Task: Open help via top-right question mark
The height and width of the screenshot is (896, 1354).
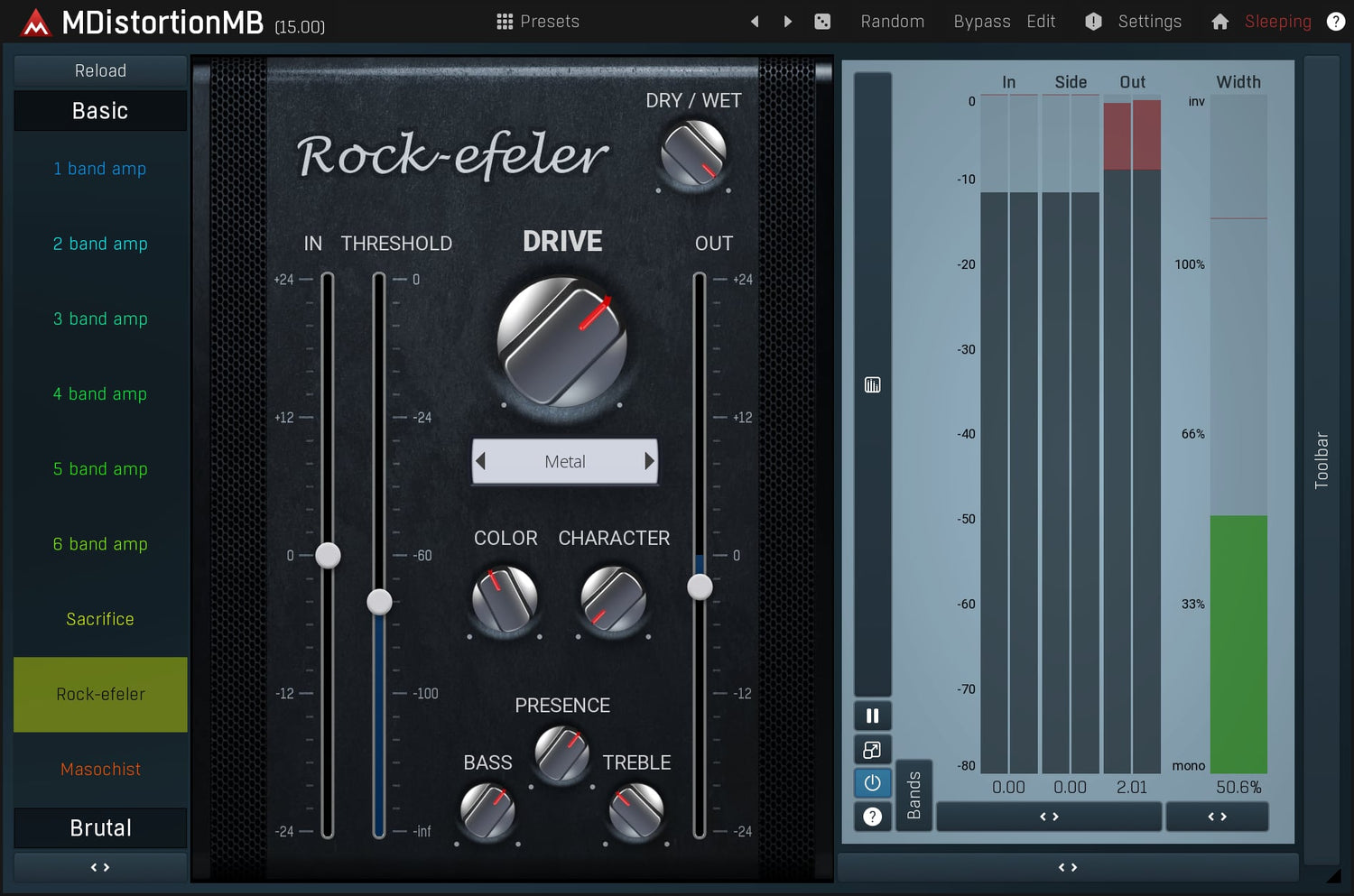Action: 1336,22
